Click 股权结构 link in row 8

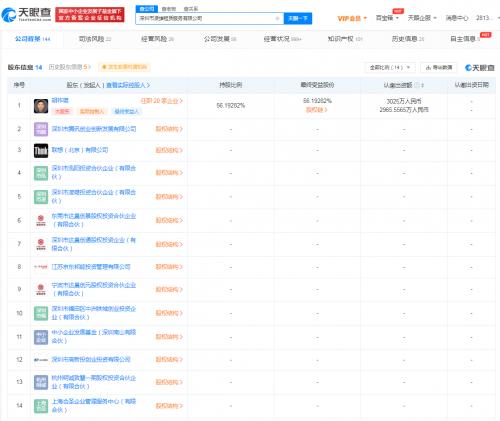[x=169, y=267]
